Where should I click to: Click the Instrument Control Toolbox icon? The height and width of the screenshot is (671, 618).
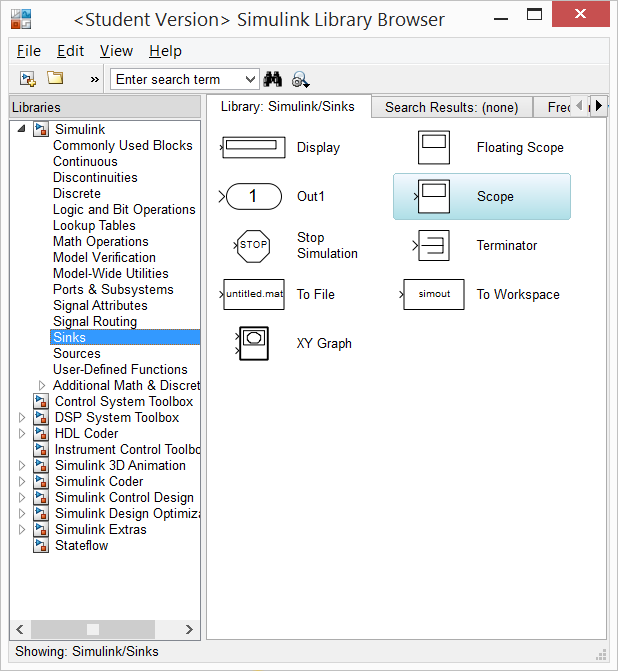(x=41, y=449)
